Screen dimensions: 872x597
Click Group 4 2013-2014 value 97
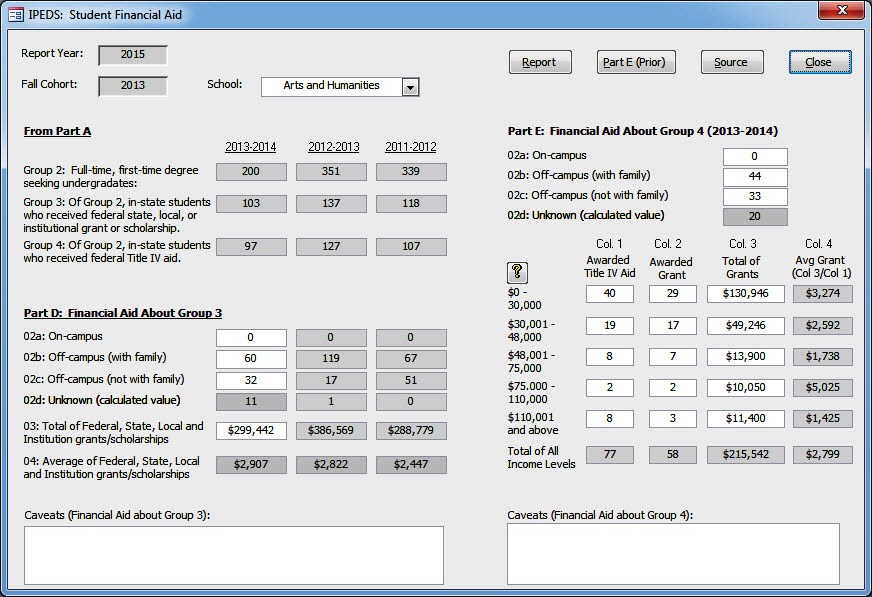pyautogui.click(x=251, y=247)
